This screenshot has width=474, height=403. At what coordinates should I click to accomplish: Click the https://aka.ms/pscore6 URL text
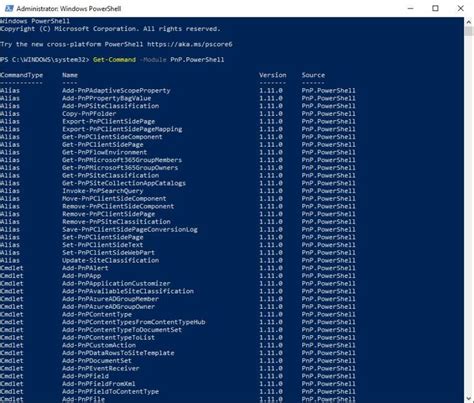(189, 44)
